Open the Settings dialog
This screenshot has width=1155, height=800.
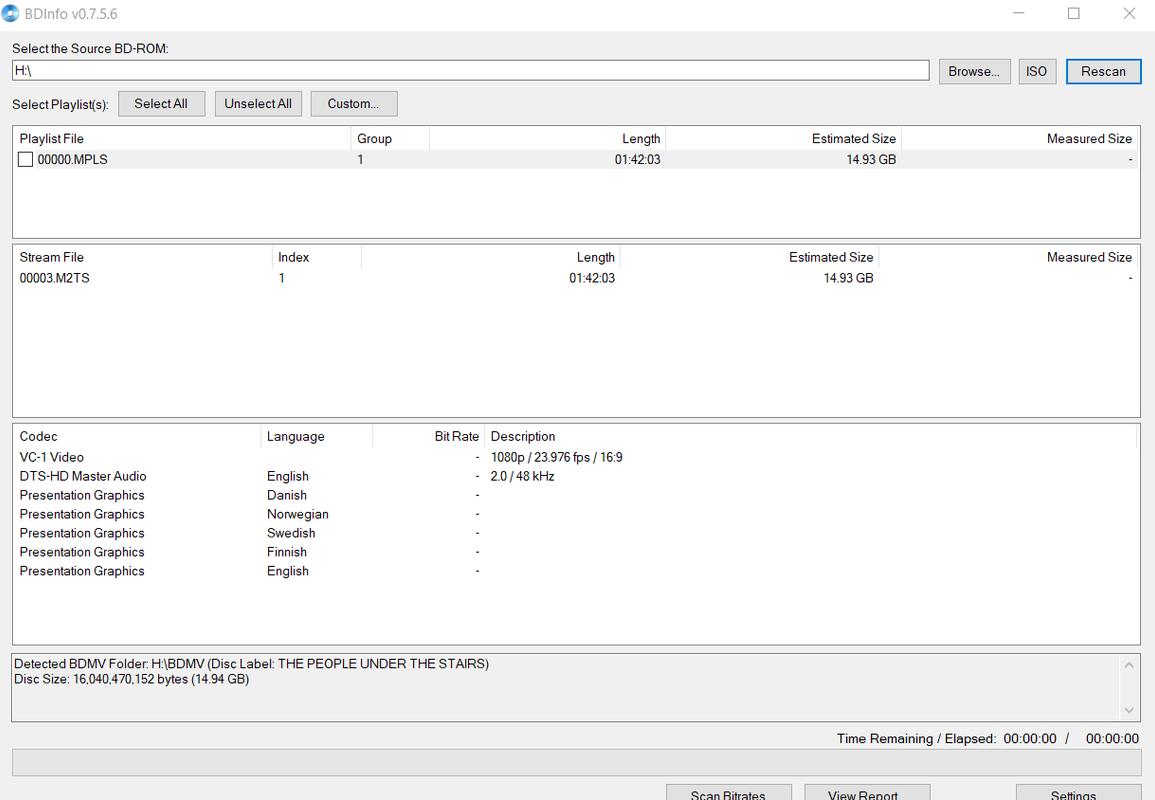pyautogui.click(x=1077, y=793)
